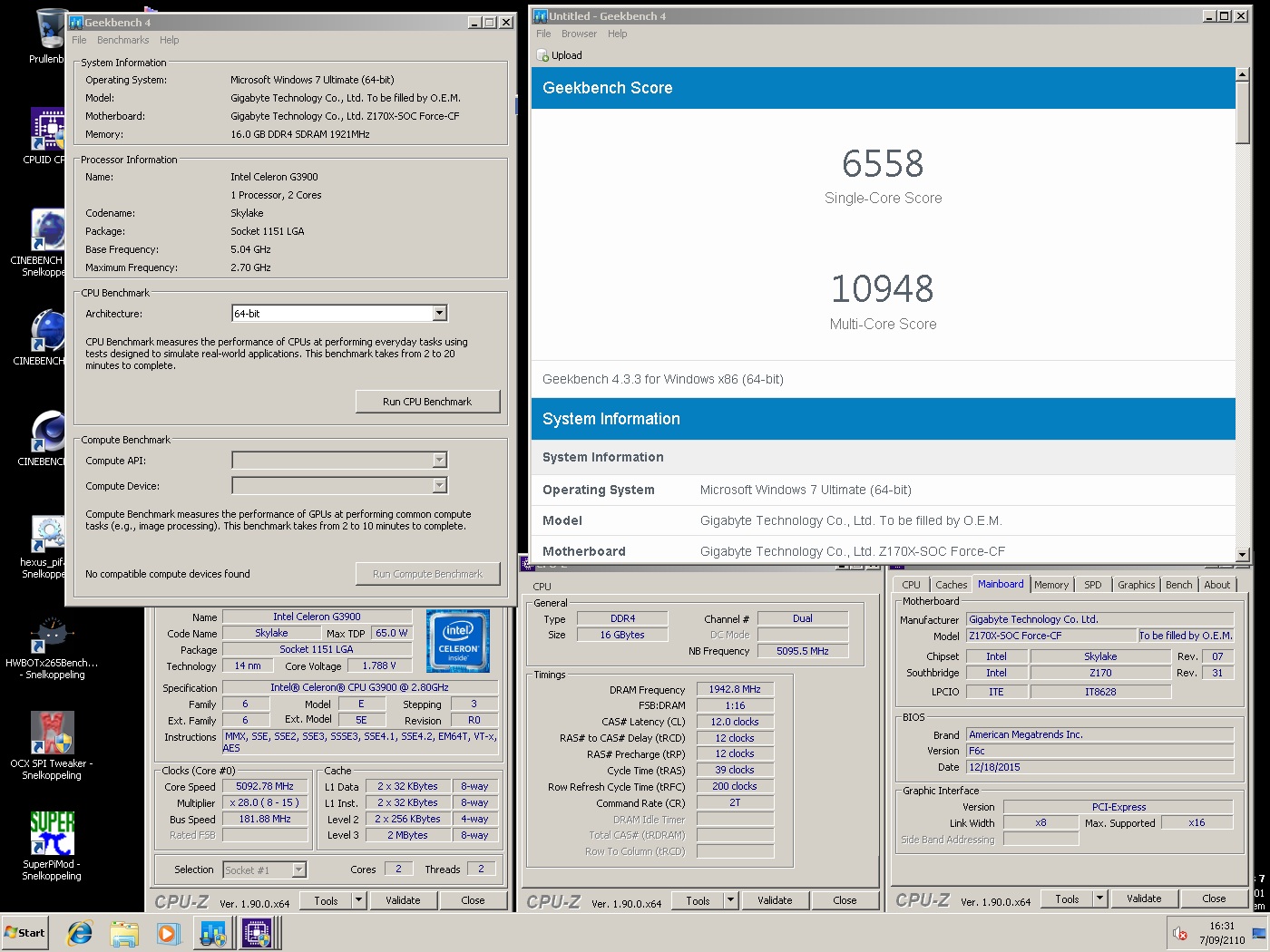The height and width of the screenshot is (952, 1270).
Task: Open Internet Explorer from the taskbar
Action: [x=80, y=932]
